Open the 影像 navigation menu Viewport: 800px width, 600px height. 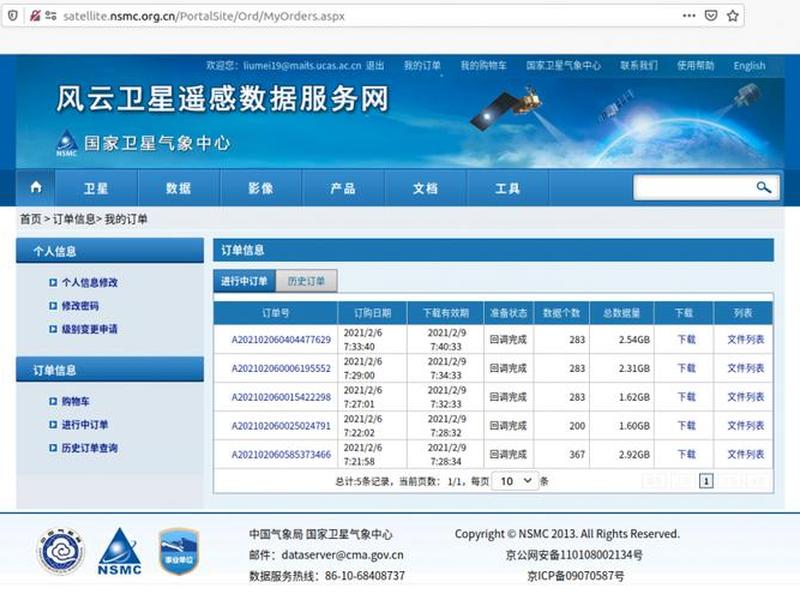coord(261,188)
